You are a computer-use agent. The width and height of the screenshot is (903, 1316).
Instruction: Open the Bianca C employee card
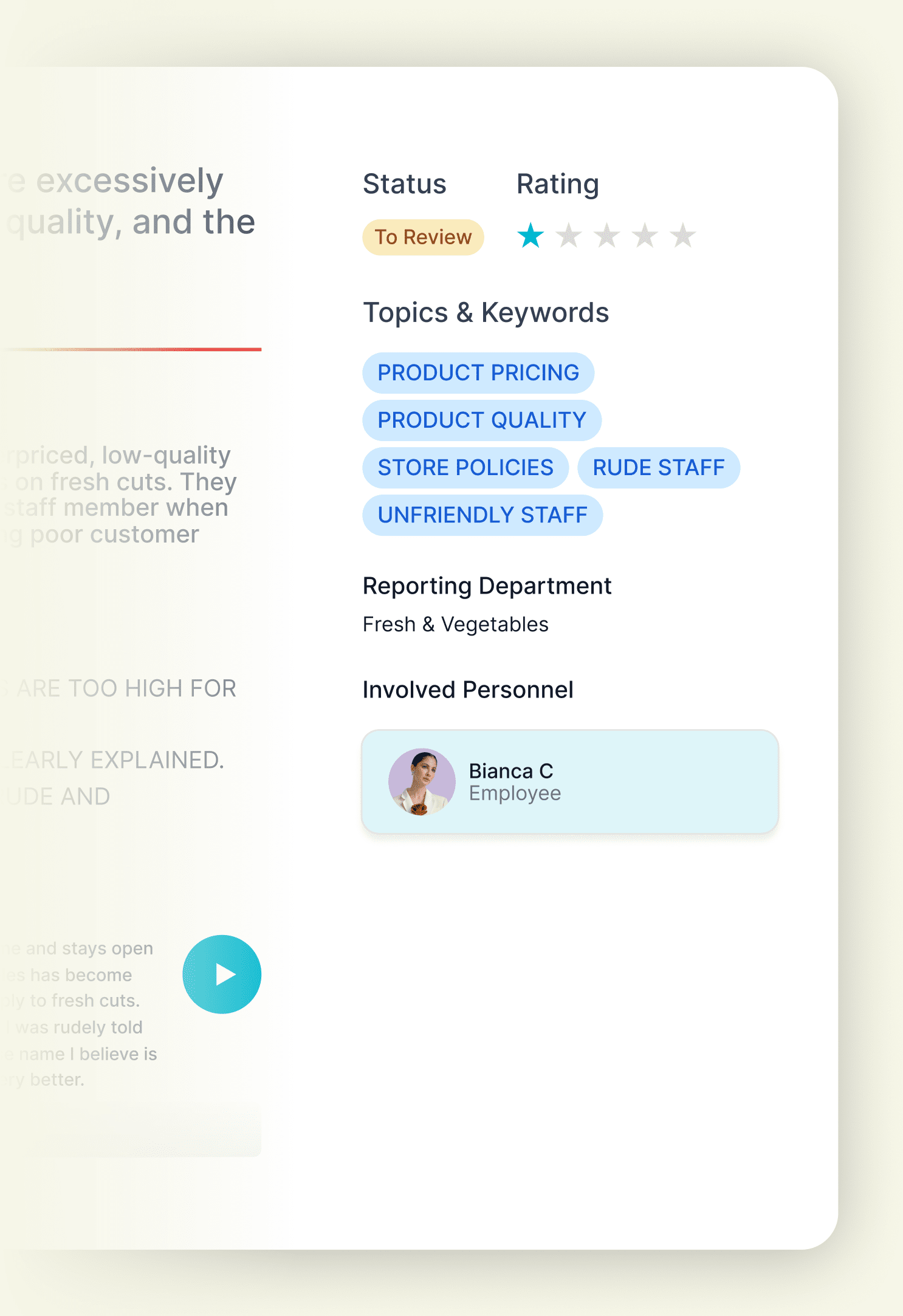point(570,781)
